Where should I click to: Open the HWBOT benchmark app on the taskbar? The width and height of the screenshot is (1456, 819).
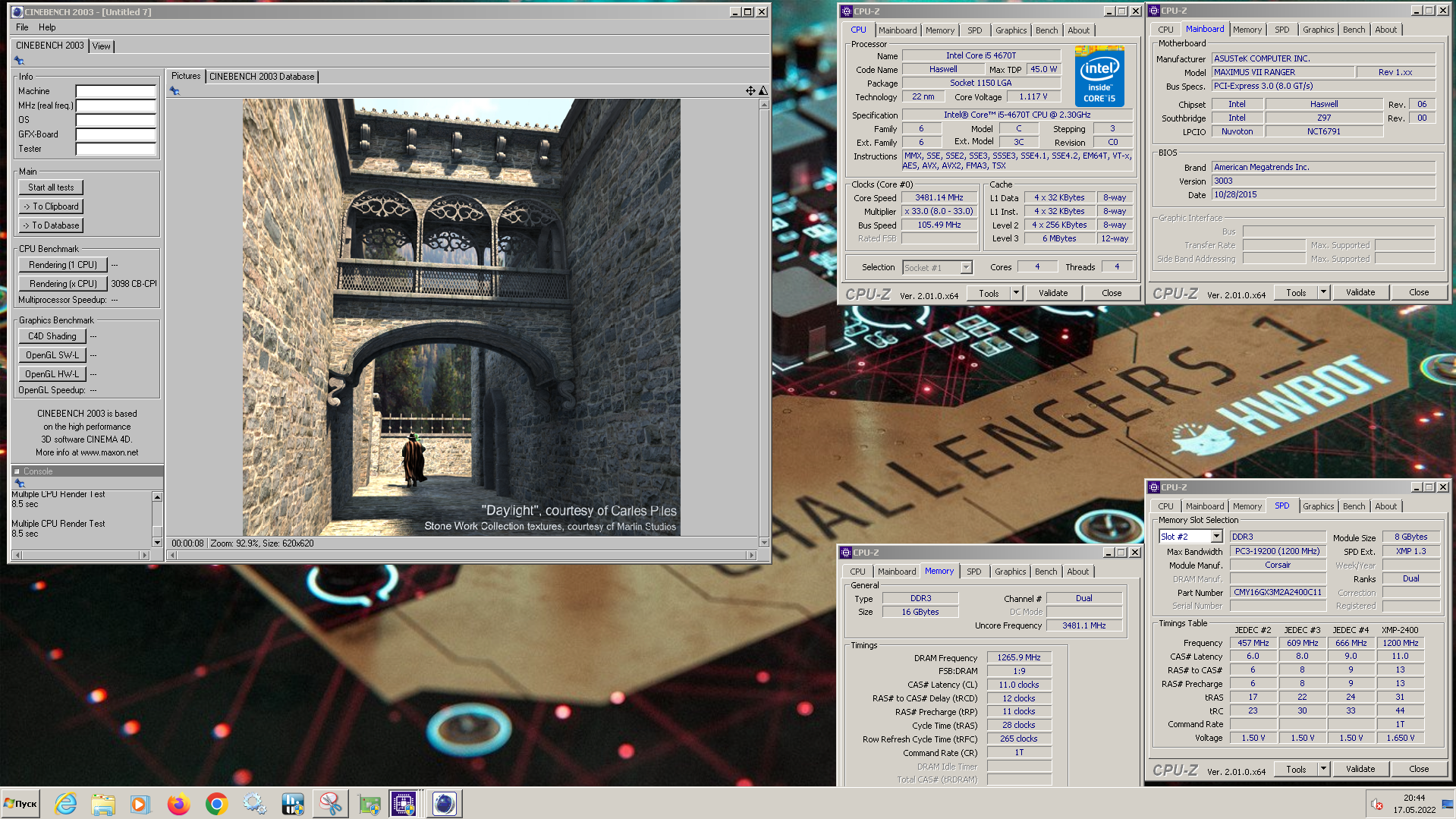pyautogui.click(x=292, y=804)
